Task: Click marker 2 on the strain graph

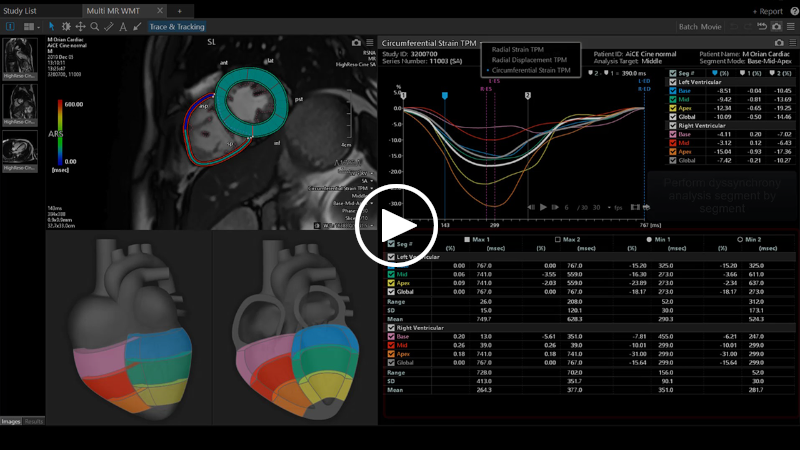Action: pyautogui.click(x=528, y=95)
